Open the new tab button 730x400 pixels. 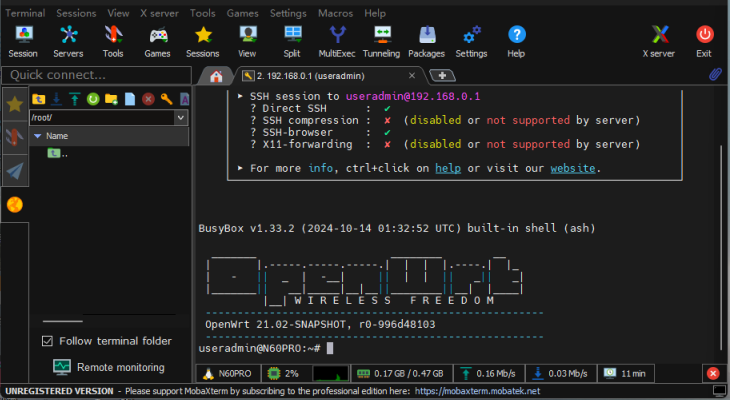point(441,75)
